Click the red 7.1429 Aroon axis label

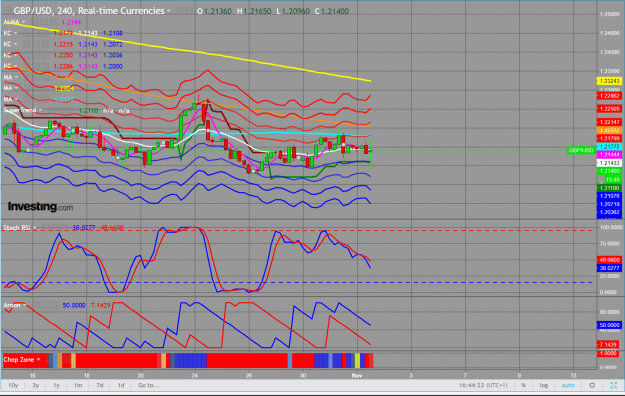coord(609,345)
